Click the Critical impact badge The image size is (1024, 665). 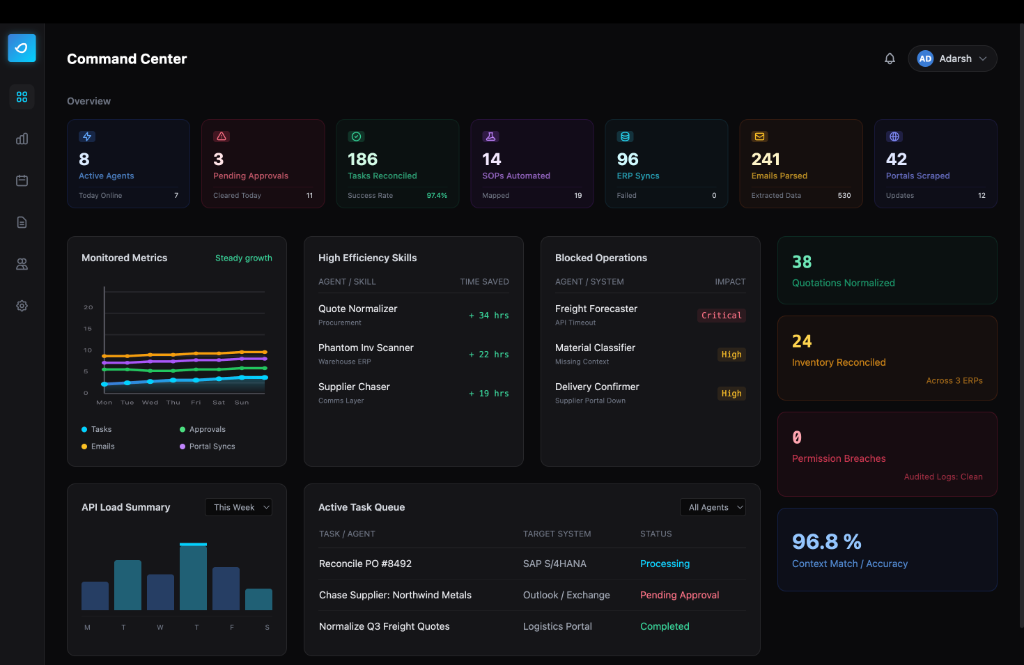(x=721, y=315)
